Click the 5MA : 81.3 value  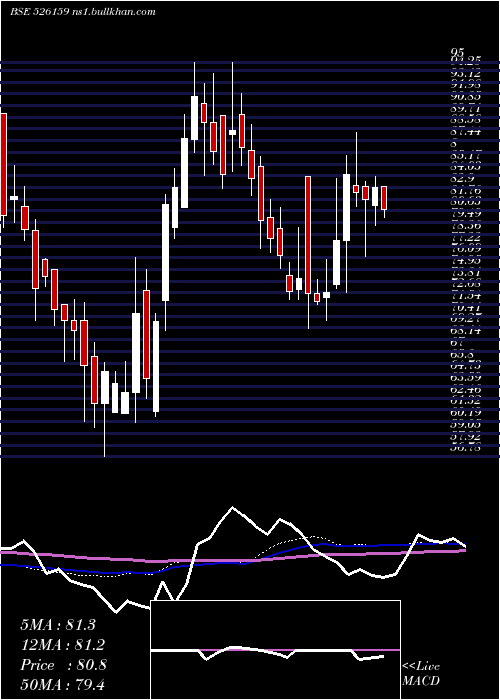coord(58,625)
